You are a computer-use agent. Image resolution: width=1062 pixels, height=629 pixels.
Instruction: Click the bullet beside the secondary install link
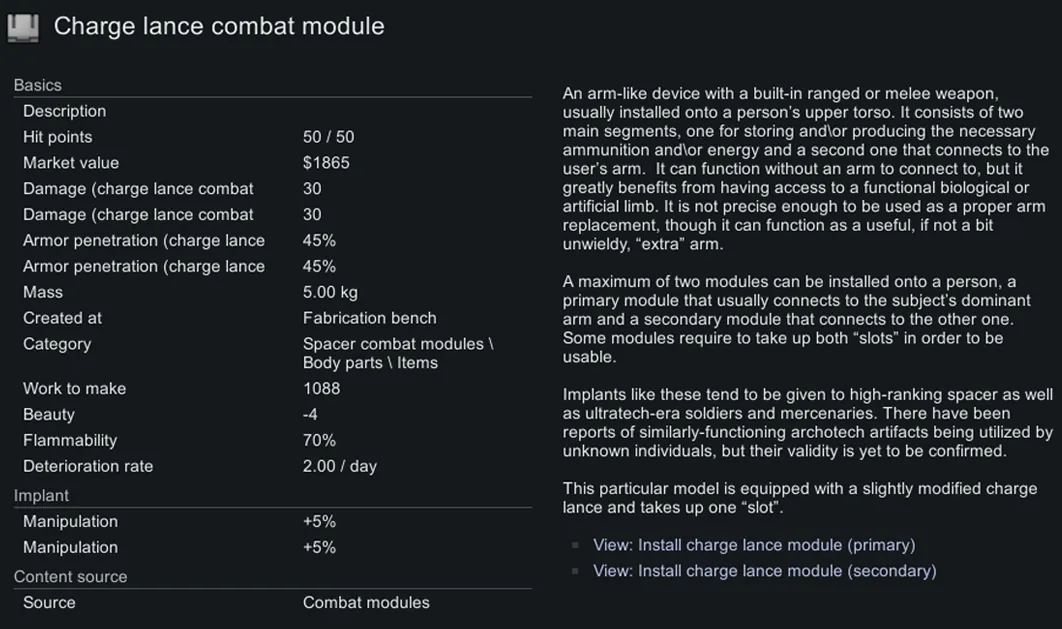(575, 572)
